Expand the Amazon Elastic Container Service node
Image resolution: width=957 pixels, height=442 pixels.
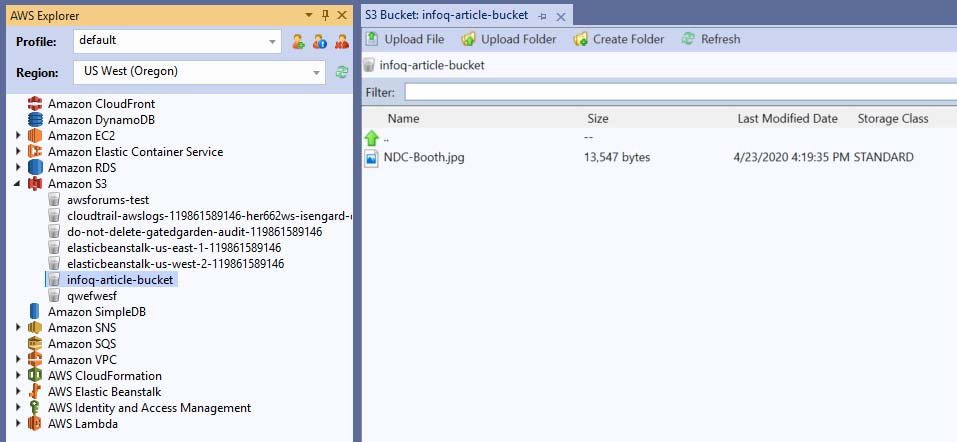[18, 151]
